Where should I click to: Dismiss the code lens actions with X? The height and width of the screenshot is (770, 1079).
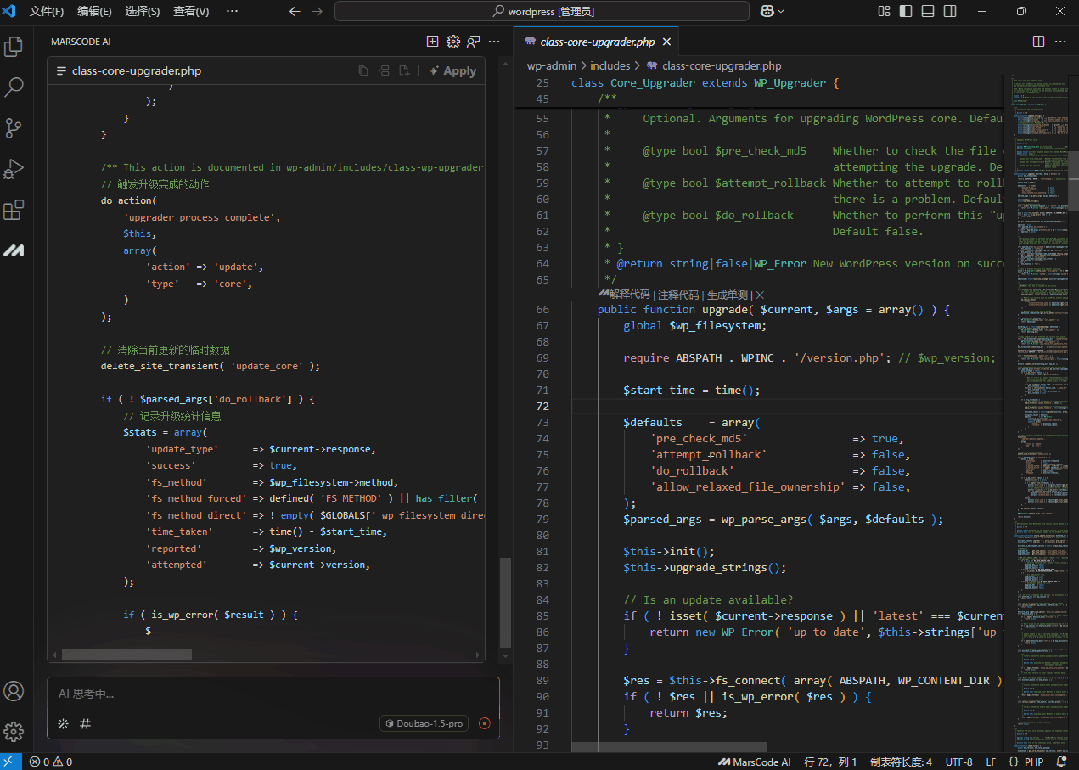760,295
